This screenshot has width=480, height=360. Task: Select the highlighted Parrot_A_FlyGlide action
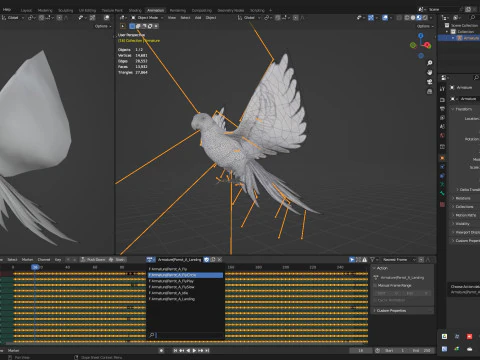click(185, 275)
